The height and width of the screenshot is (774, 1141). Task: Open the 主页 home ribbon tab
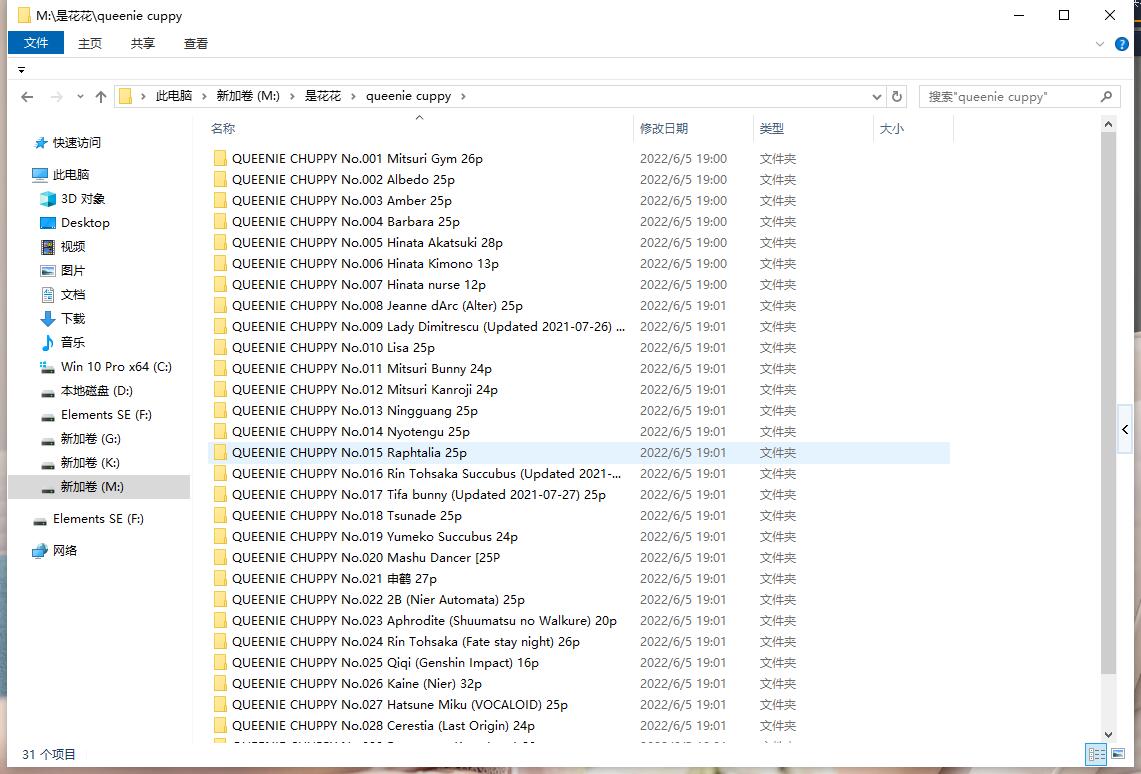(x=90, y=44)
